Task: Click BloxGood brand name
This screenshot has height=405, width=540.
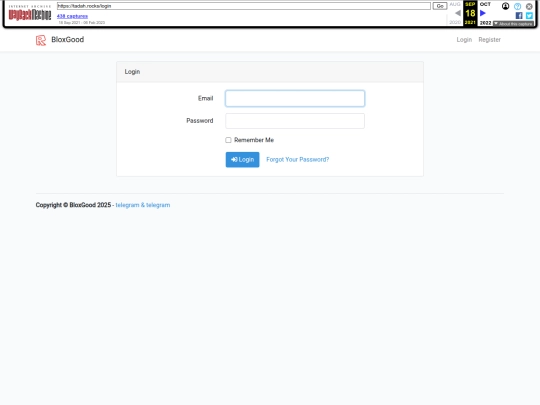Action: click(x=68, y=40)
